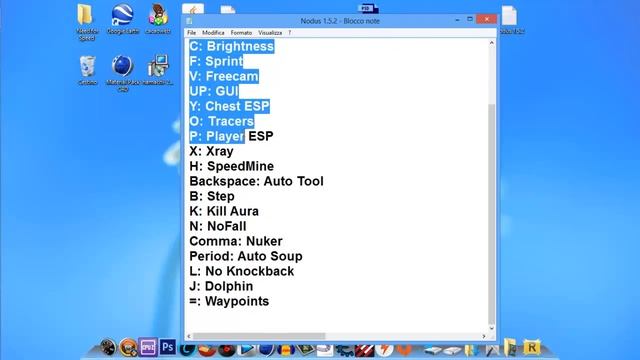Open the blue letter-C dock icon

187,350
